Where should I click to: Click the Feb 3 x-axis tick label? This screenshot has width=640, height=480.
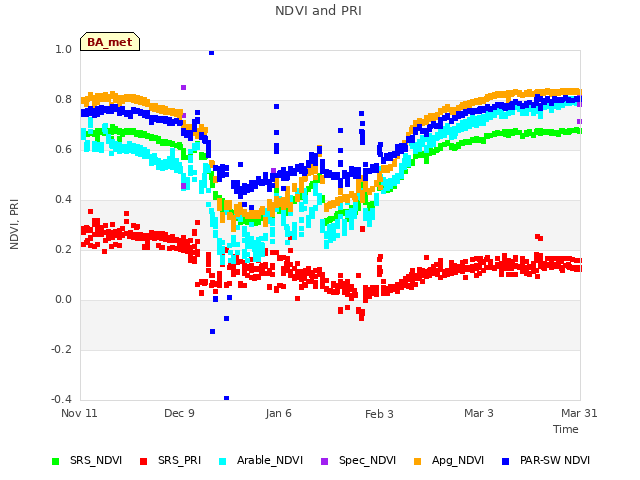click(379, 414)
